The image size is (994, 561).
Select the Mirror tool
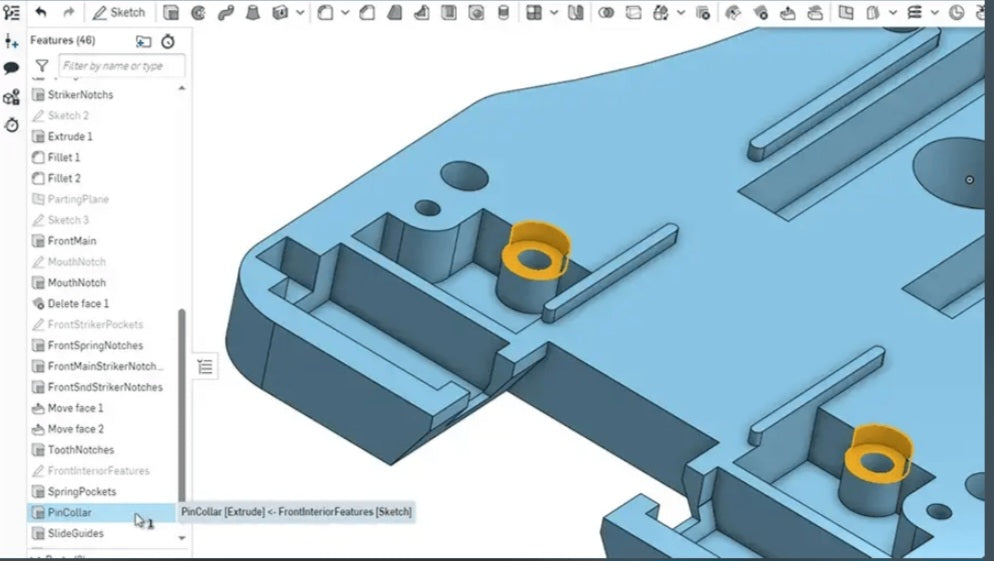[576, 13]
